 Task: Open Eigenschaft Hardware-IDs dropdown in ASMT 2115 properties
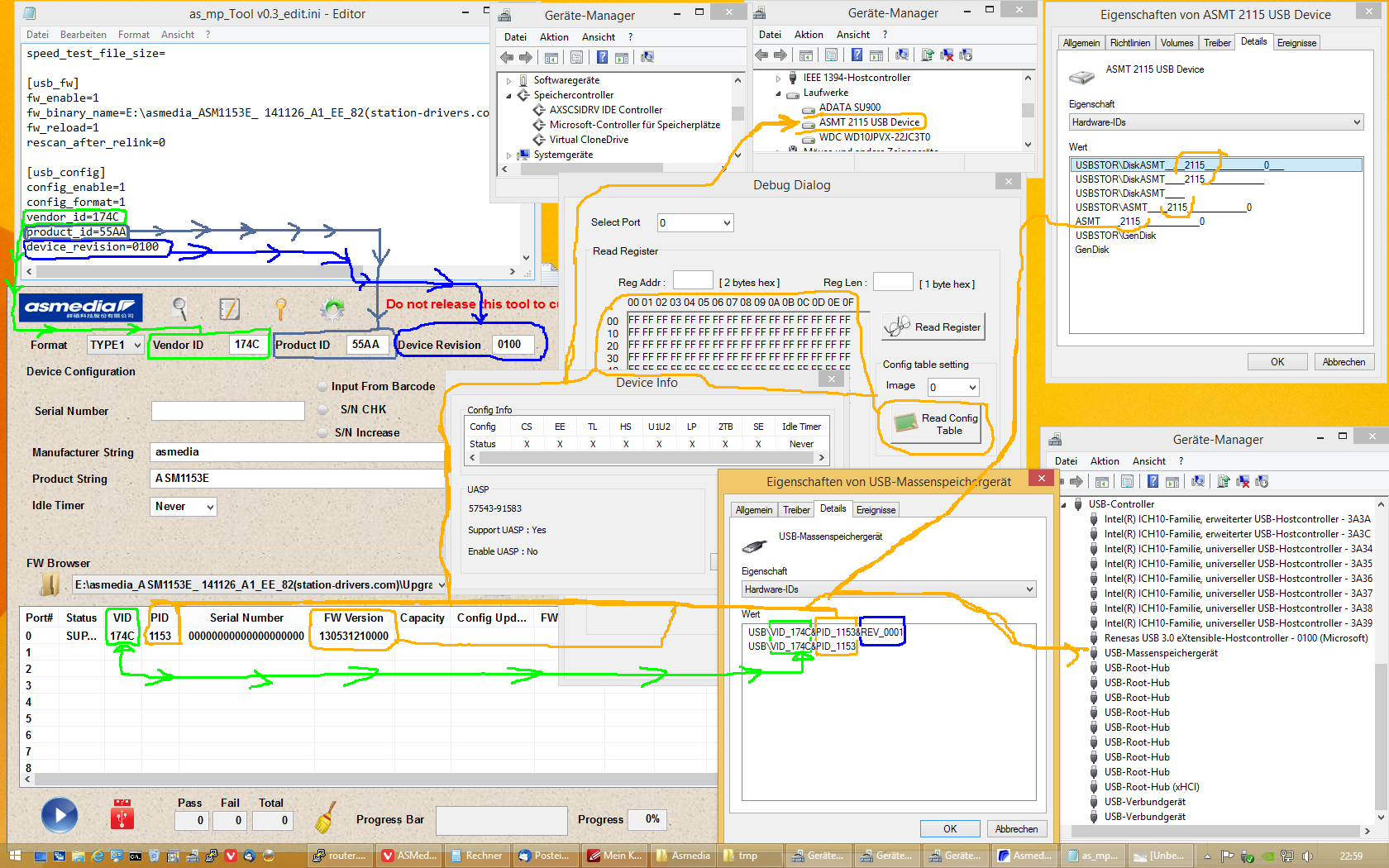1215,122
